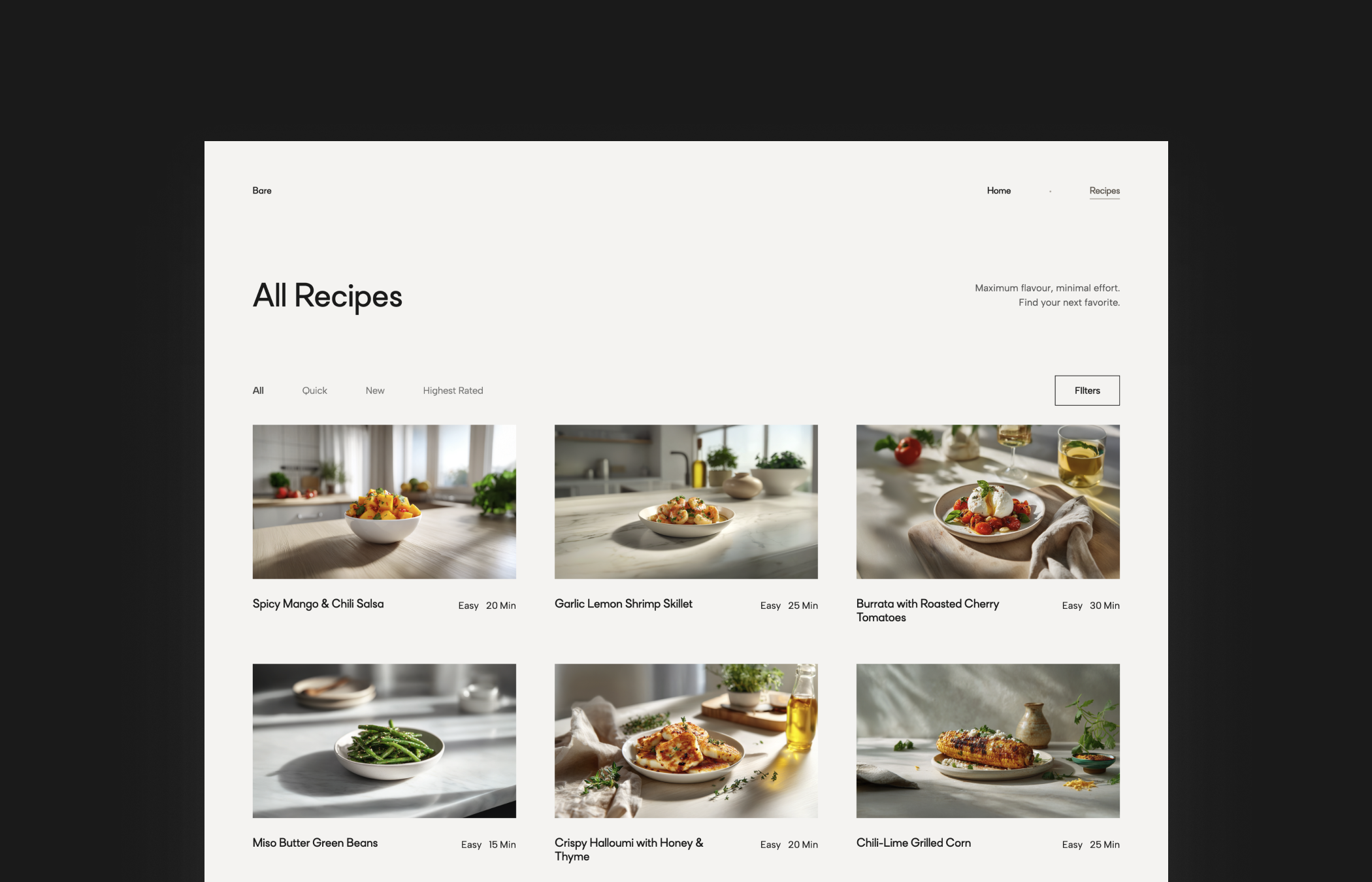Click the Chili-Lime Grilled Corn title
Image resolution: width=1372 pixels, height=882 pixels.
[913, 843]
